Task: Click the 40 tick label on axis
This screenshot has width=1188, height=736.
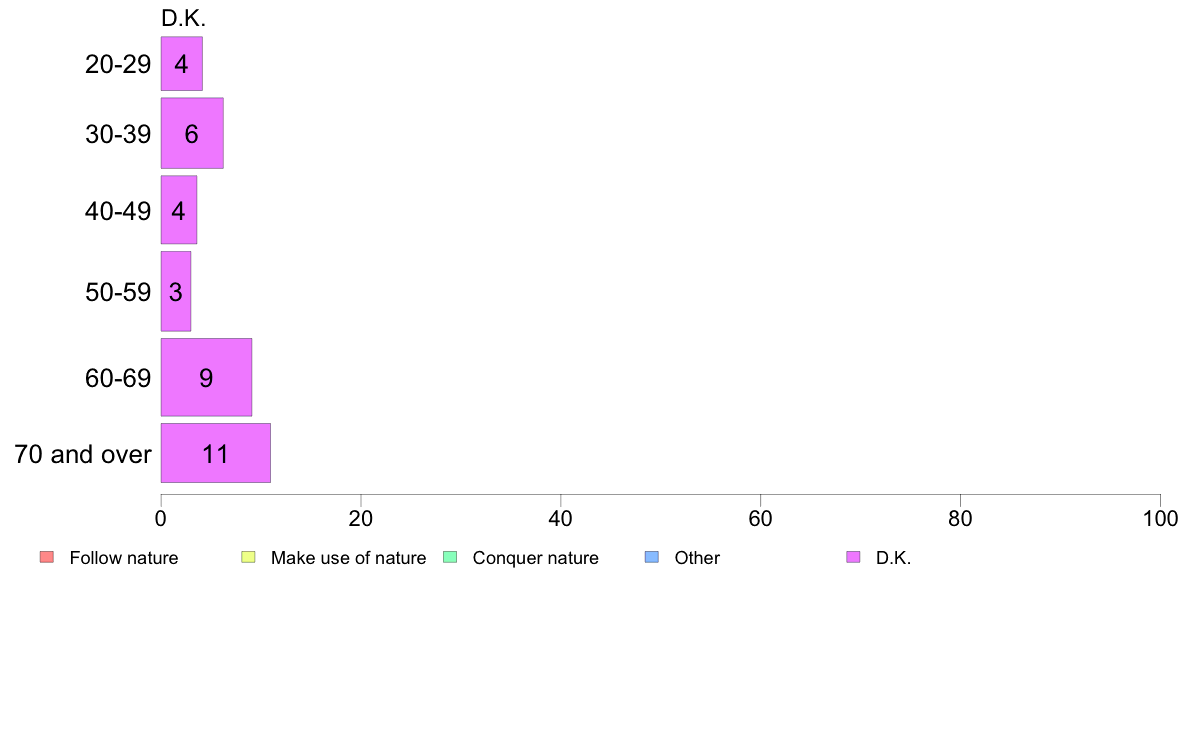Action: 561,518
